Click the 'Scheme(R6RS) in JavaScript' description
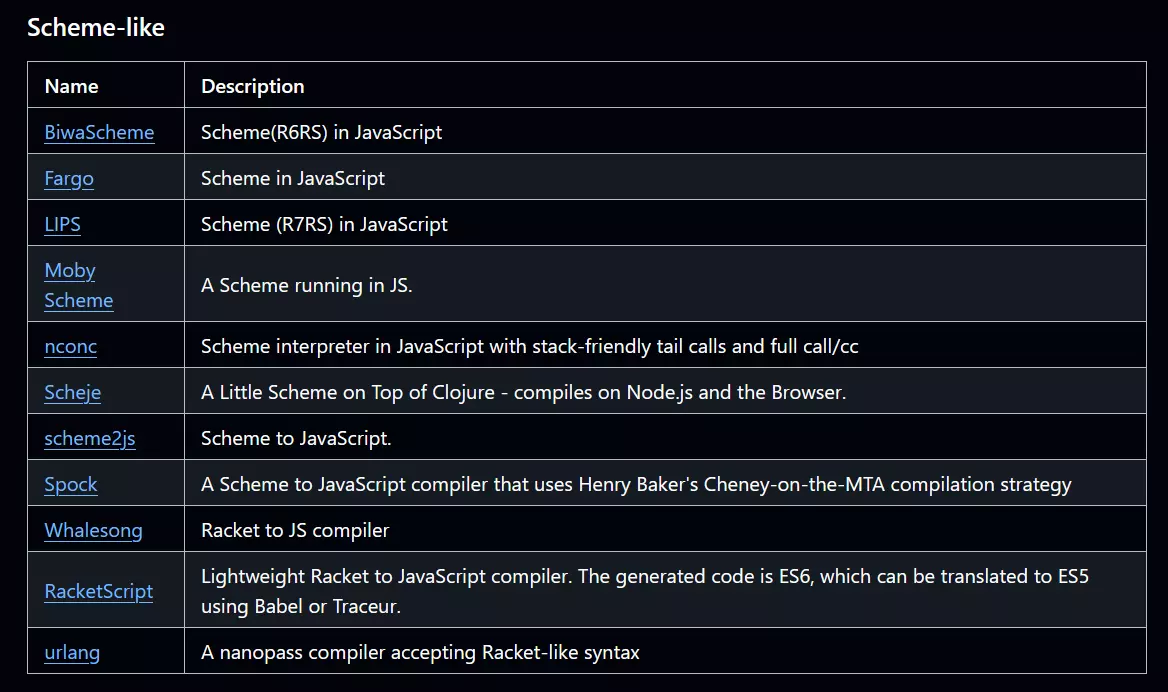Image resolution: width=1168 pixels, height=692 pixels. click(x=321, y=132)
